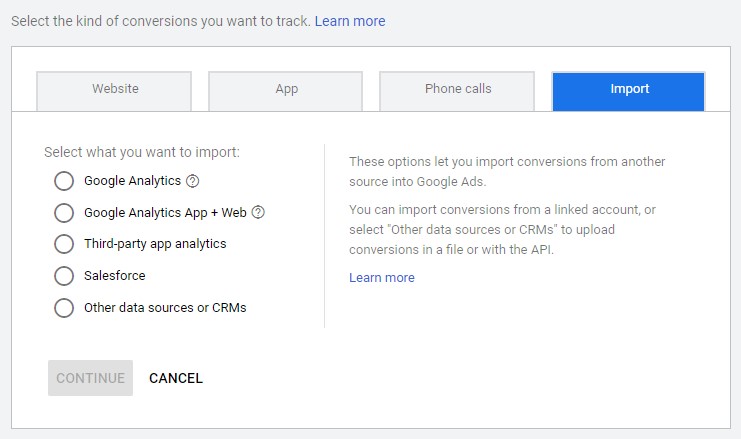Image resolution: width=741 pixels, height=439 pixels.
Task: Switch to the Website tab
Action: click(x=114, y=91)
